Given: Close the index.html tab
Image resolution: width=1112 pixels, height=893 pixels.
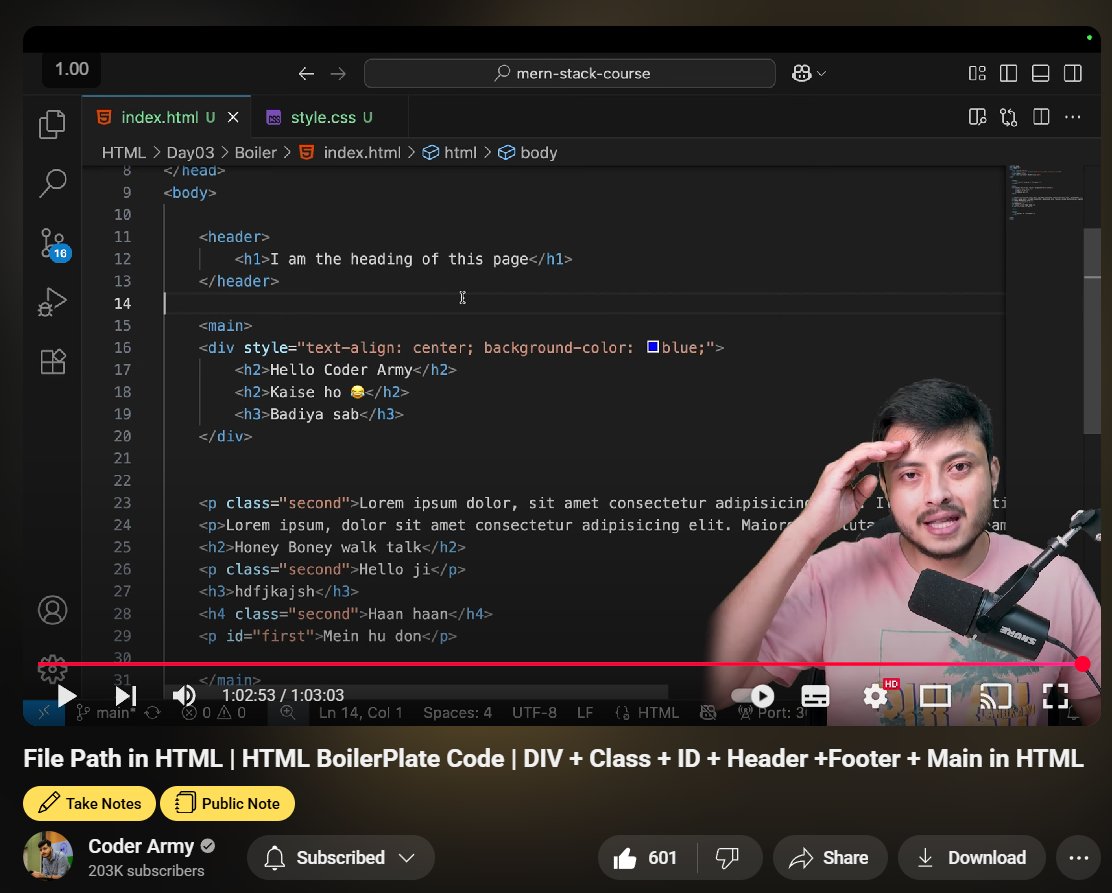Looking at the screenshot, I should pyautogui.click(x=233, y=118).
